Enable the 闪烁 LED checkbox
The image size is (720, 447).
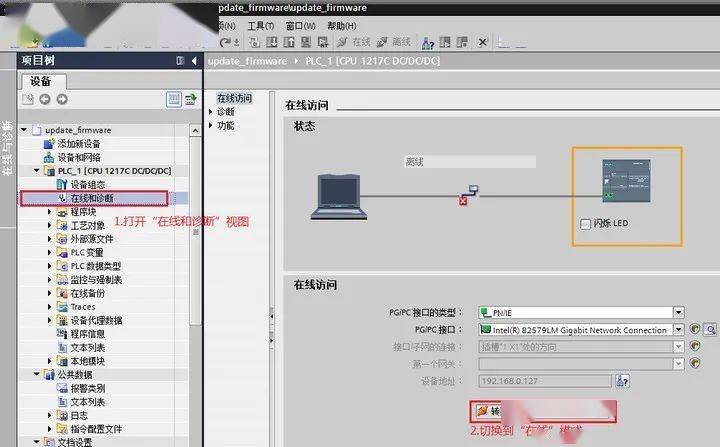(x=586, y=224)
